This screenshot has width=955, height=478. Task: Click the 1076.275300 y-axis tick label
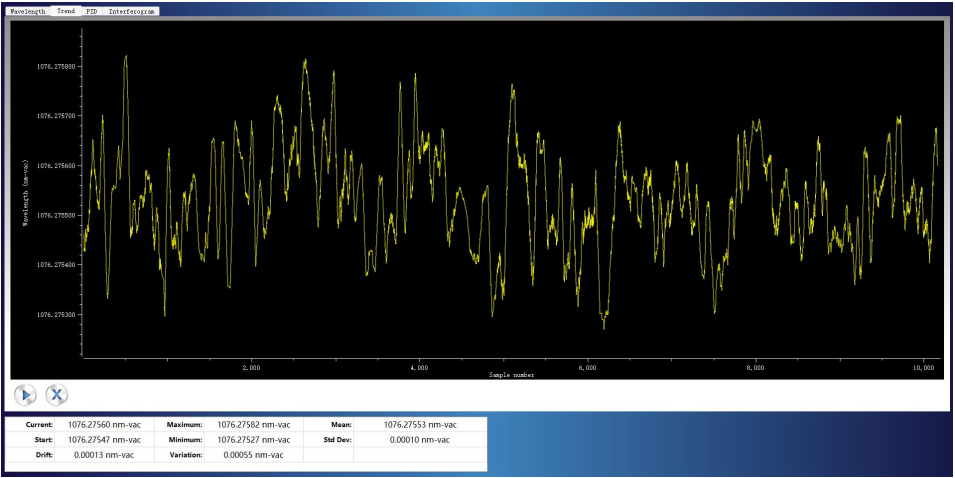[x=56, y=315]
